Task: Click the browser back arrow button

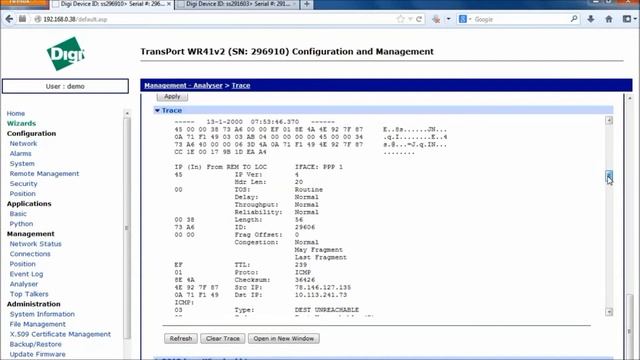Action: point(9,19)
